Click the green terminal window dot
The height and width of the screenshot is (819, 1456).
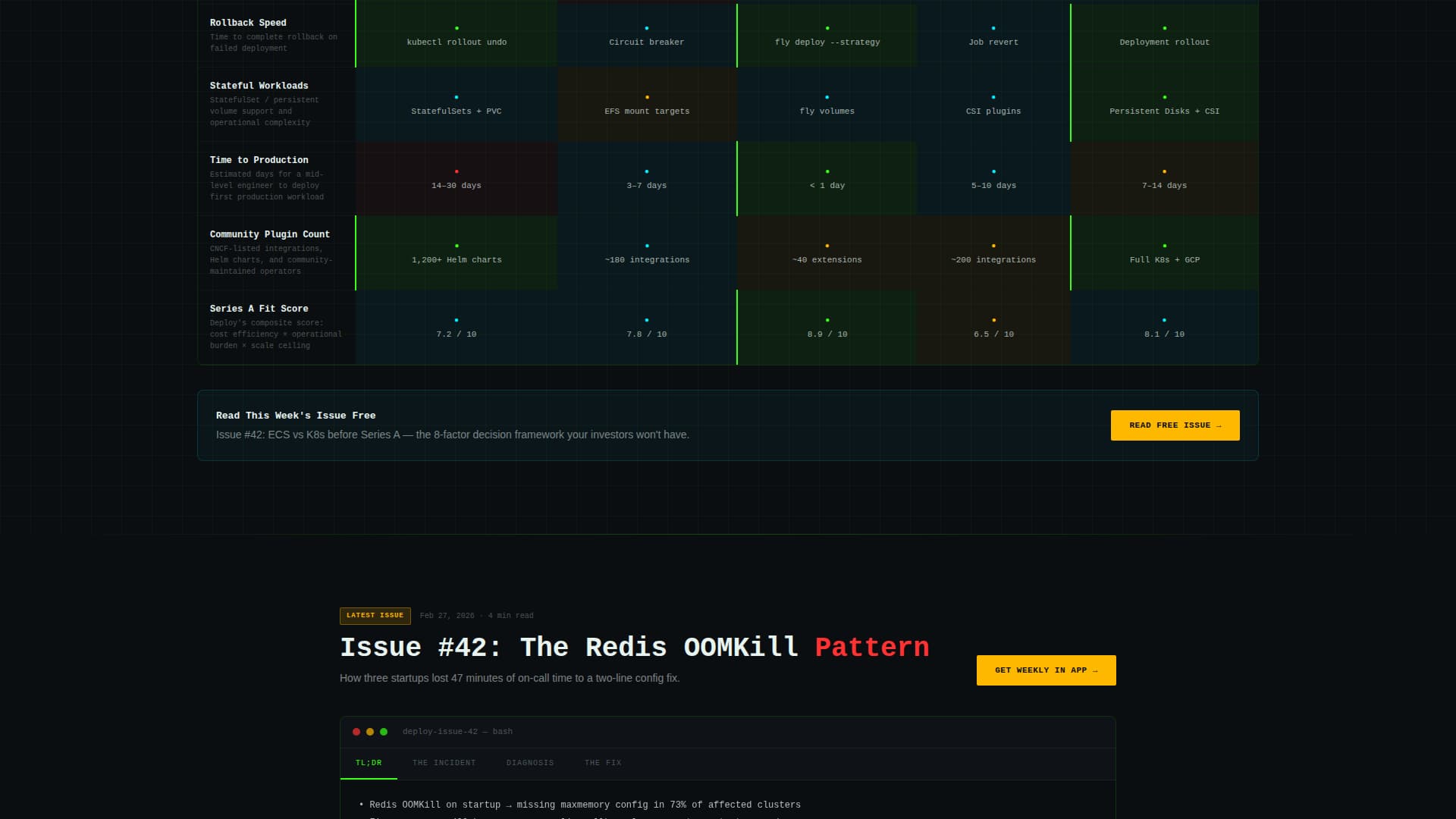[x=384, y=732]
